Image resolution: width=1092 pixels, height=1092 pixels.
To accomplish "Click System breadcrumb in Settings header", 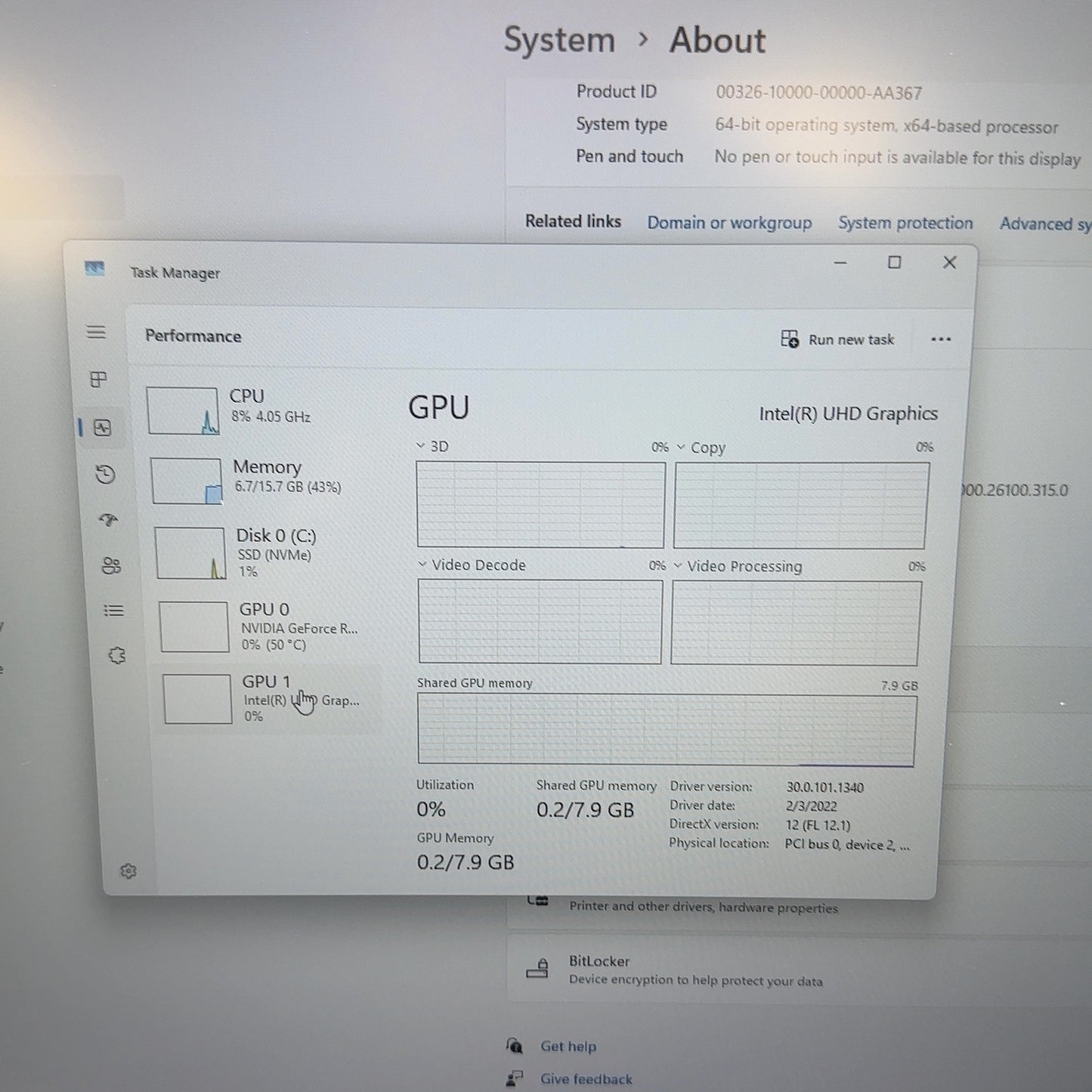I will point(560,40).
